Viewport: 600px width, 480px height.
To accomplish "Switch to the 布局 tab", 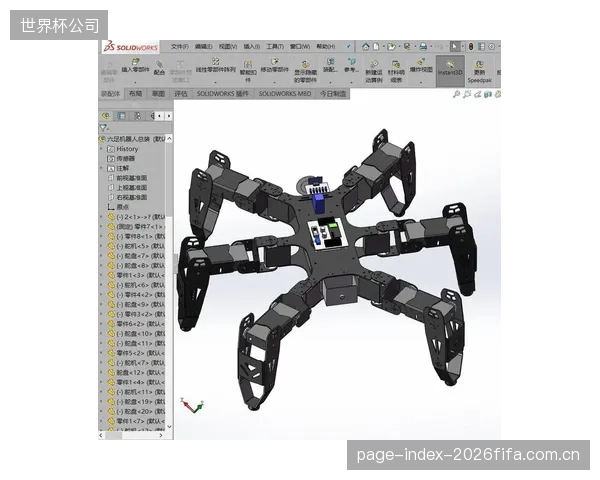I will click(135, 94).
